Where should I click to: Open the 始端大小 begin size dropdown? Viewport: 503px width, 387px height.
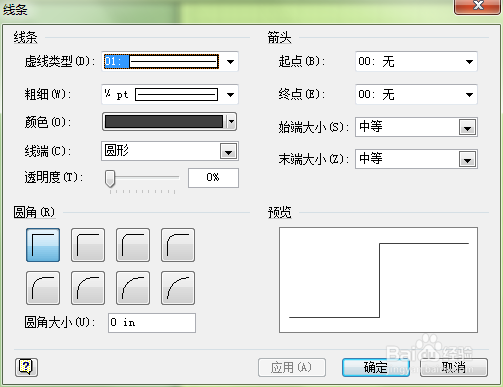(x=467, y=128)
